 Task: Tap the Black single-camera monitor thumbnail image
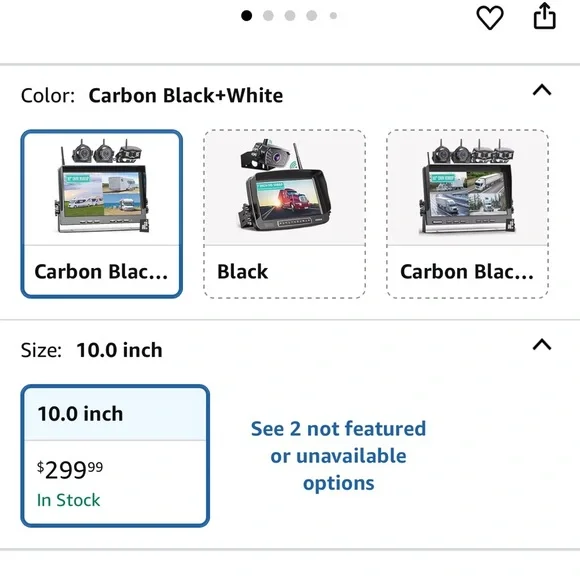(x=284, y=186)
